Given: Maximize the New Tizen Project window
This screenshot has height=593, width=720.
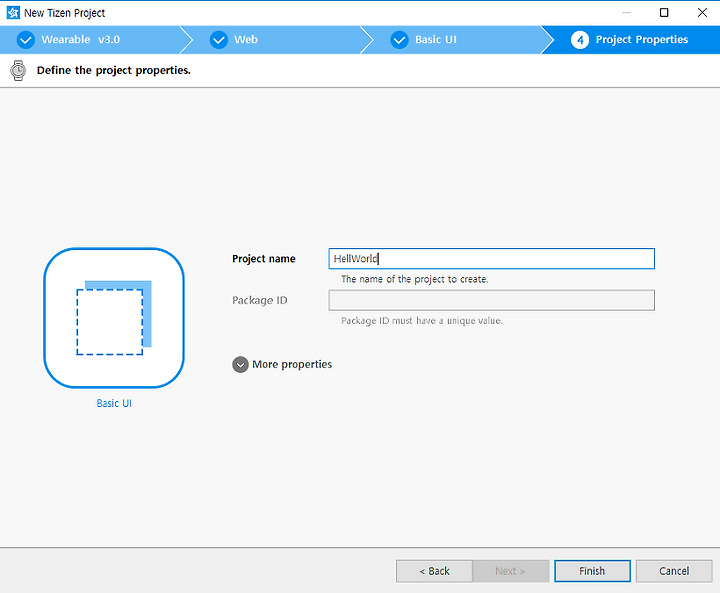Looking at the screenshot, I should 664,13.
